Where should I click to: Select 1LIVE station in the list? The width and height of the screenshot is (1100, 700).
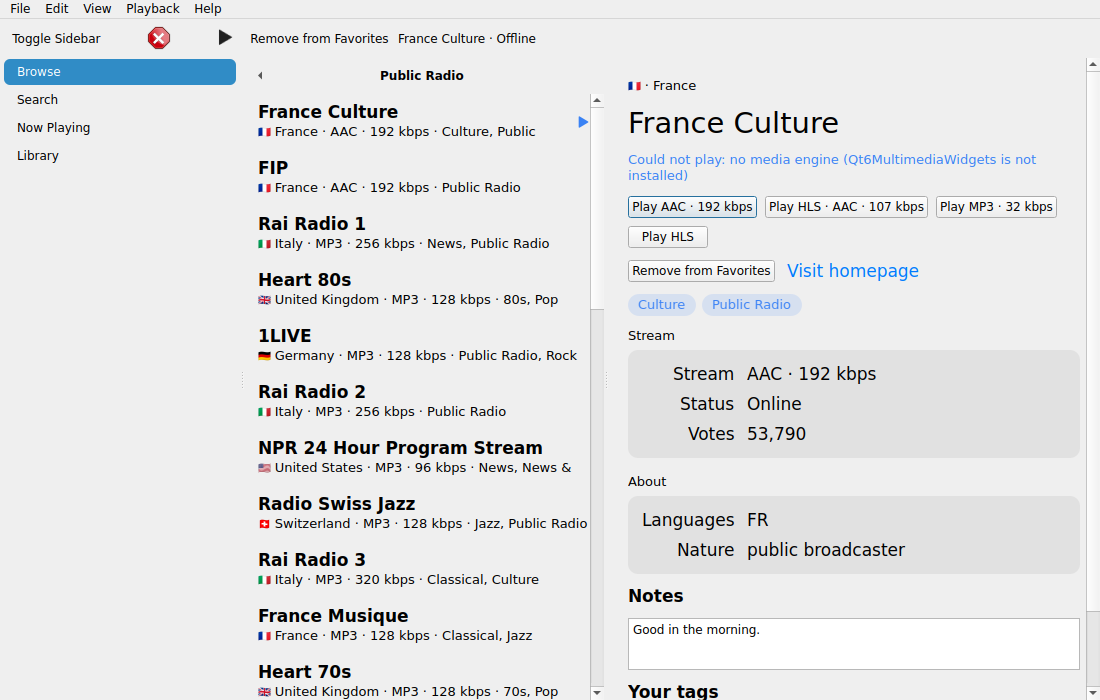point(422,346)
